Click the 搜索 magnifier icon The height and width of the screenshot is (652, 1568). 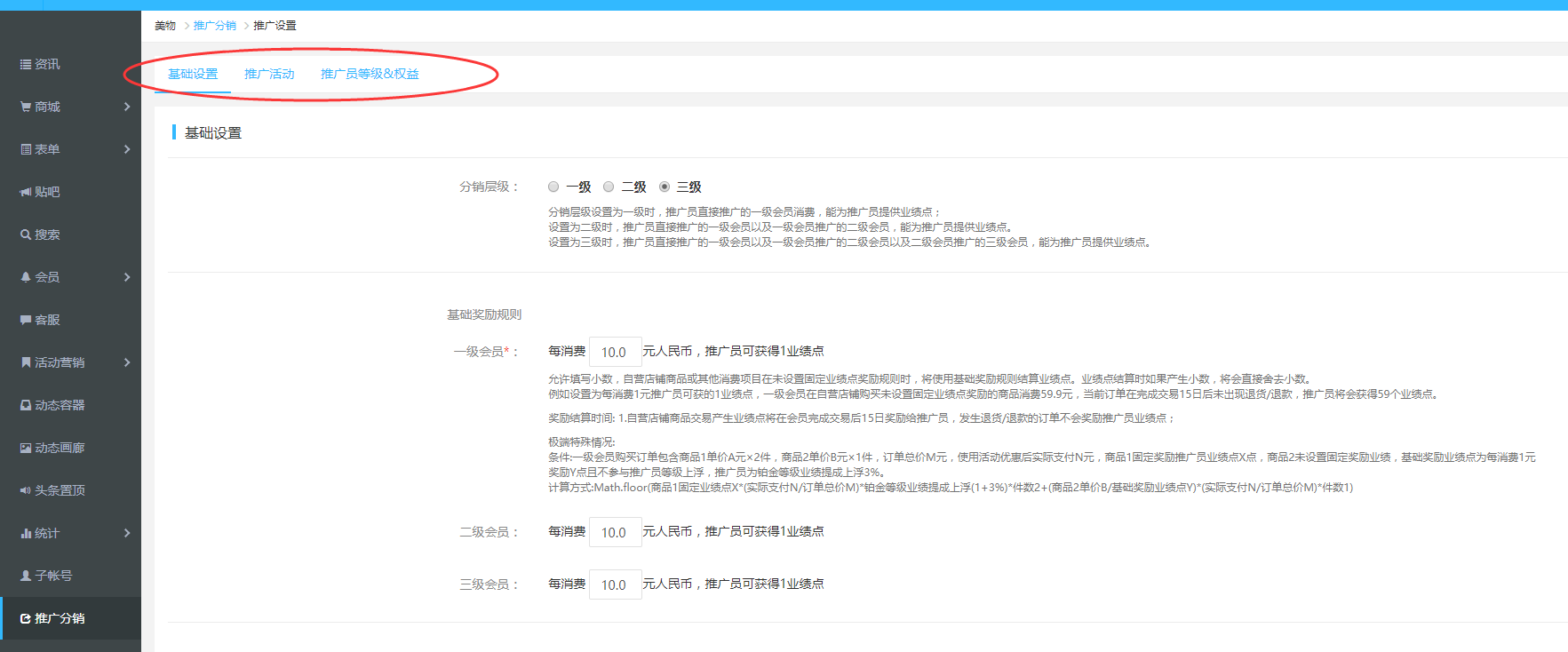coord(26,235)
